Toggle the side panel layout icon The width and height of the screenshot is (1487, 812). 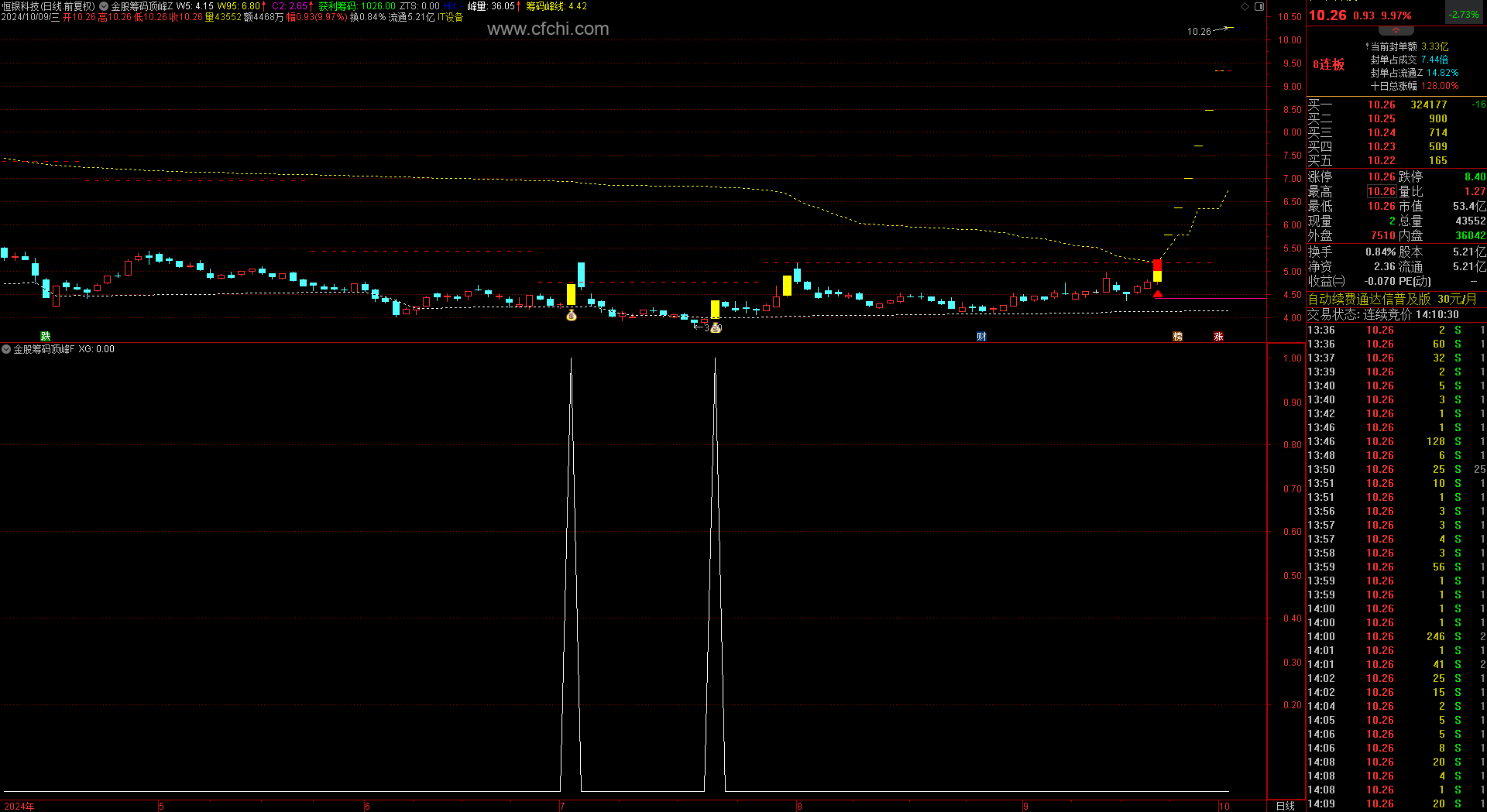tap(1259, 6)
